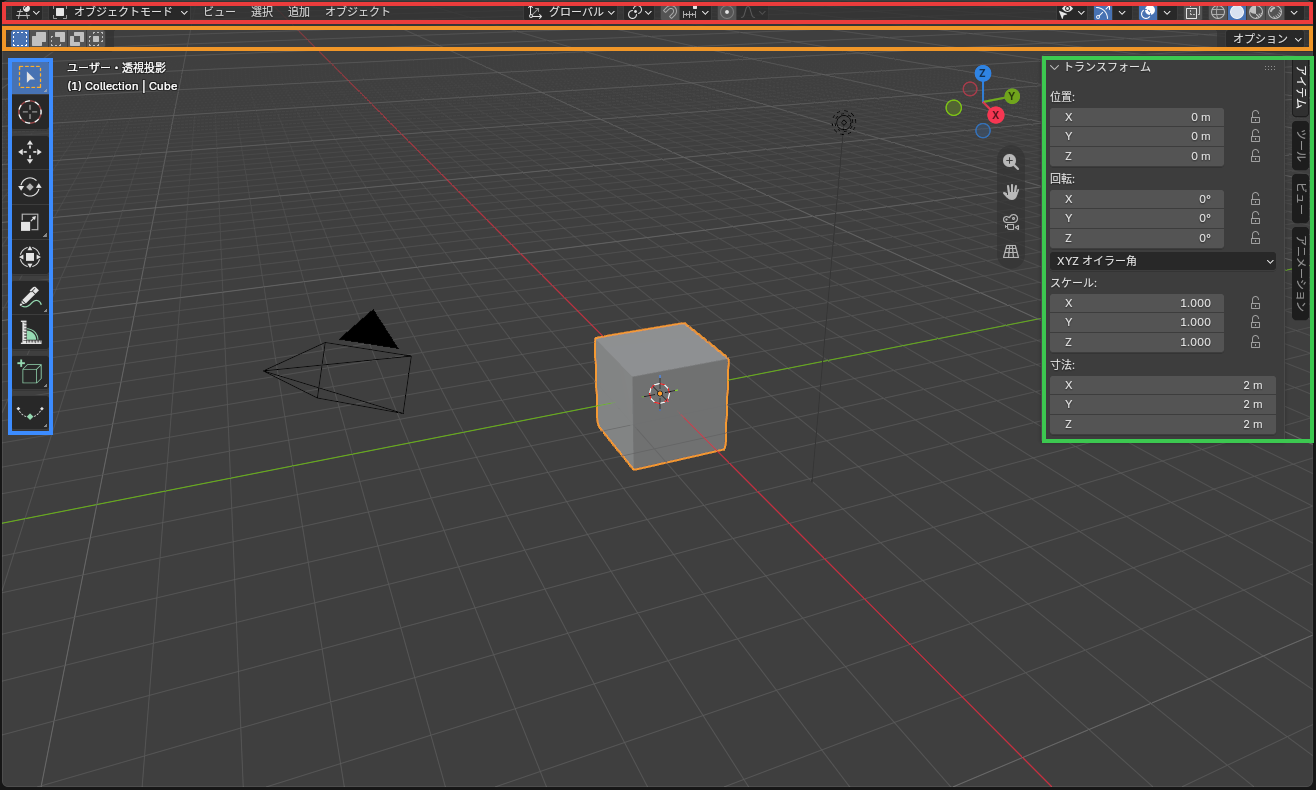Switch to the ツール sidebar tab

1300,146
